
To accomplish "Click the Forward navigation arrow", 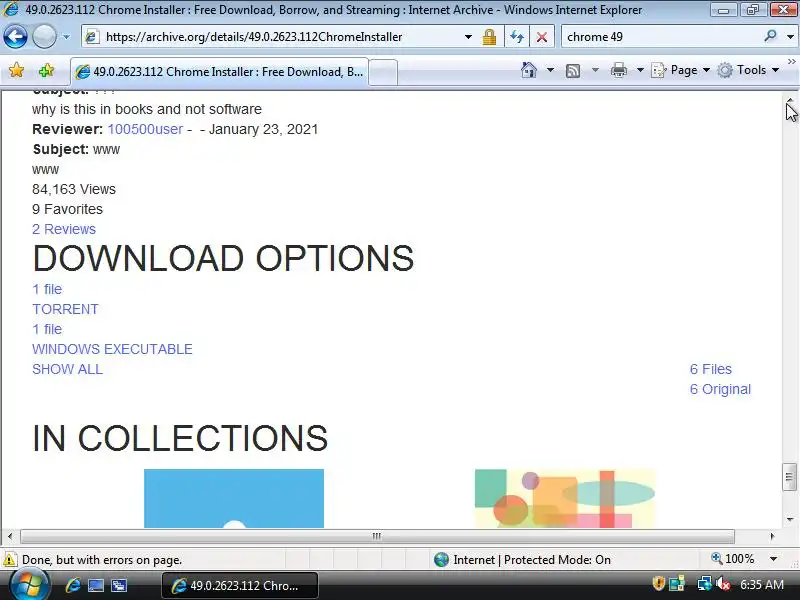I will (x=44, y=37).
